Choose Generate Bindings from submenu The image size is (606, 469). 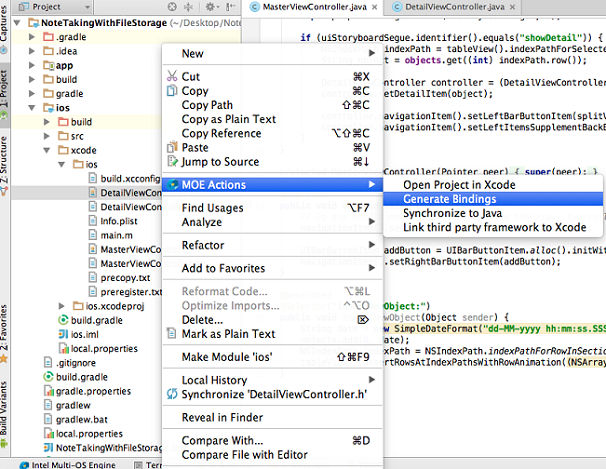click(449, 199)
